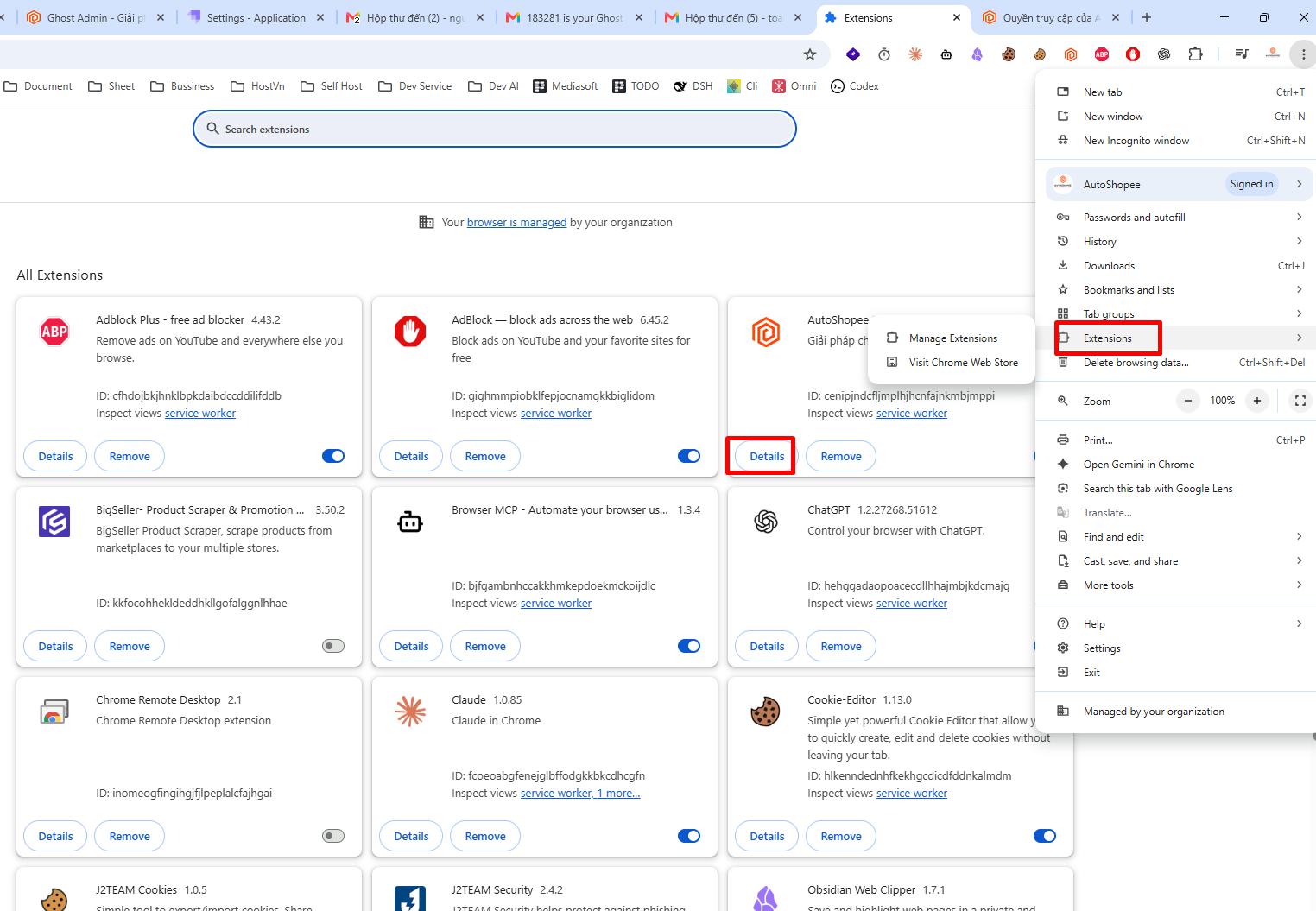Click the BigSeller purple extension logo

pyautogui.click(x=54, y=522)
